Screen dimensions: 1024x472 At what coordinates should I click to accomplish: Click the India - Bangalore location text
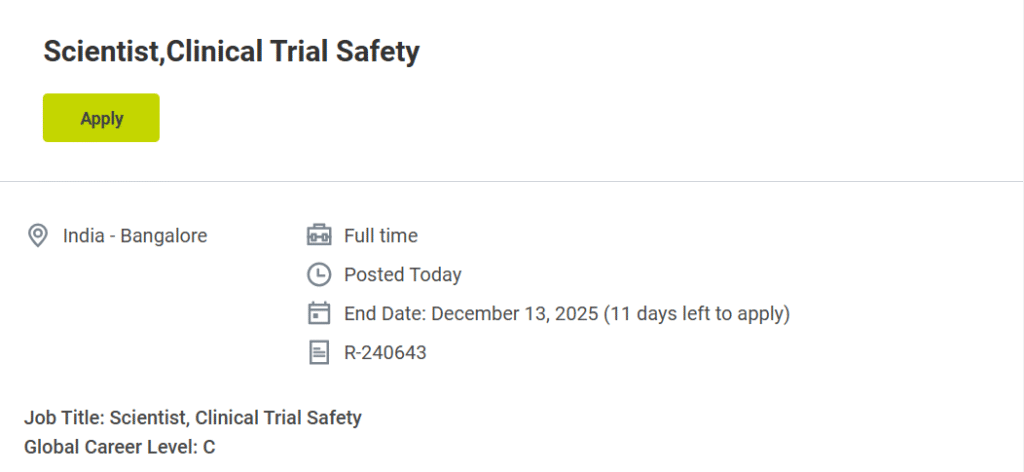tap(135, 236)
